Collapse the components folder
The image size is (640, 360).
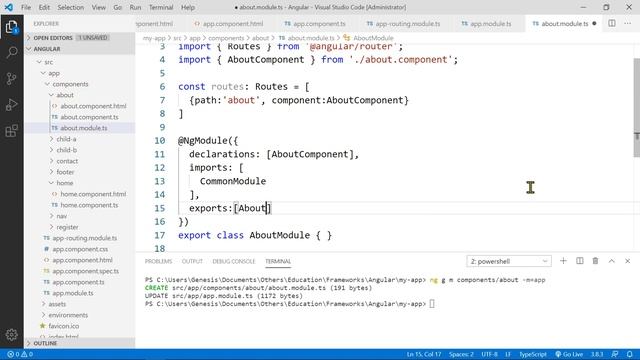[70, 84]
